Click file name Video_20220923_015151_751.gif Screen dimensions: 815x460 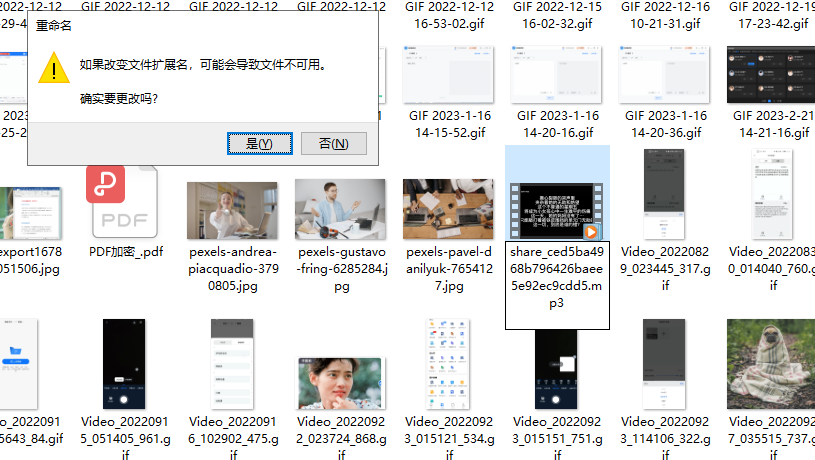(x=557, y=438)
